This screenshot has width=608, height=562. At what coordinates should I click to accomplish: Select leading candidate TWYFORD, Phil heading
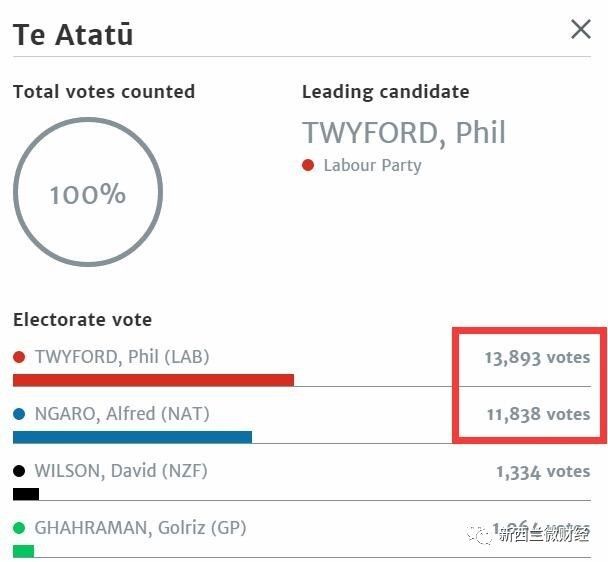pos(404,133)
